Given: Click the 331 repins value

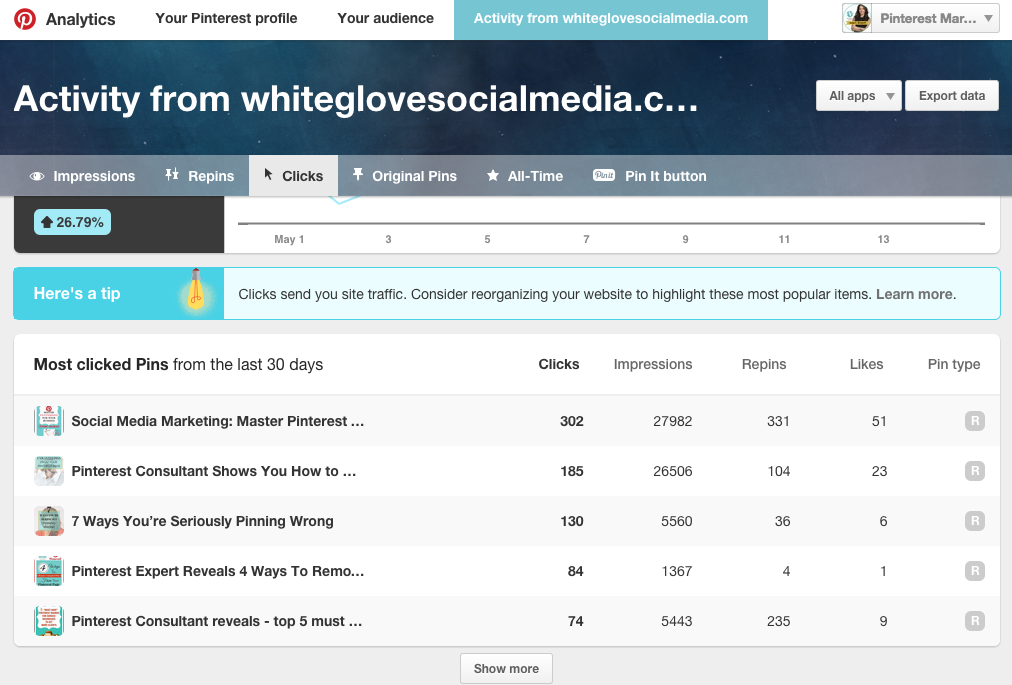Looking at the screenshot, I should coord(778,421).
